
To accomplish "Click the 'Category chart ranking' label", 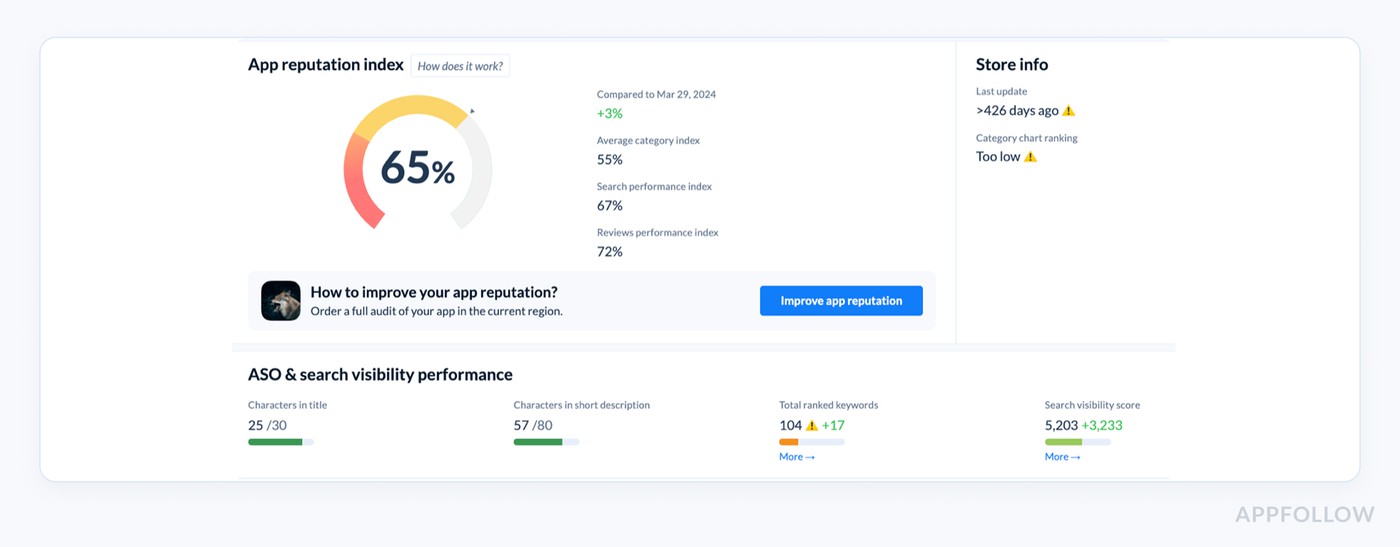I will point(1027,139).
